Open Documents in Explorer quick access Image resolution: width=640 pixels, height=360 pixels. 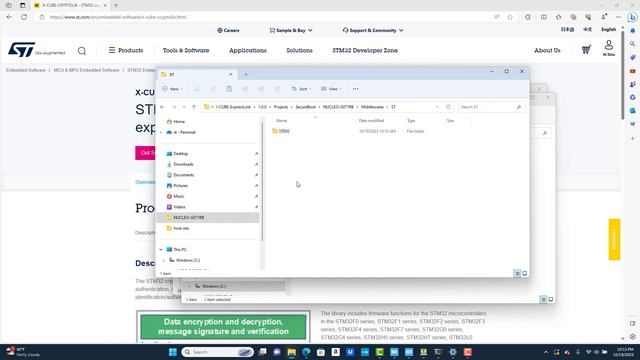tap(180, 175)
